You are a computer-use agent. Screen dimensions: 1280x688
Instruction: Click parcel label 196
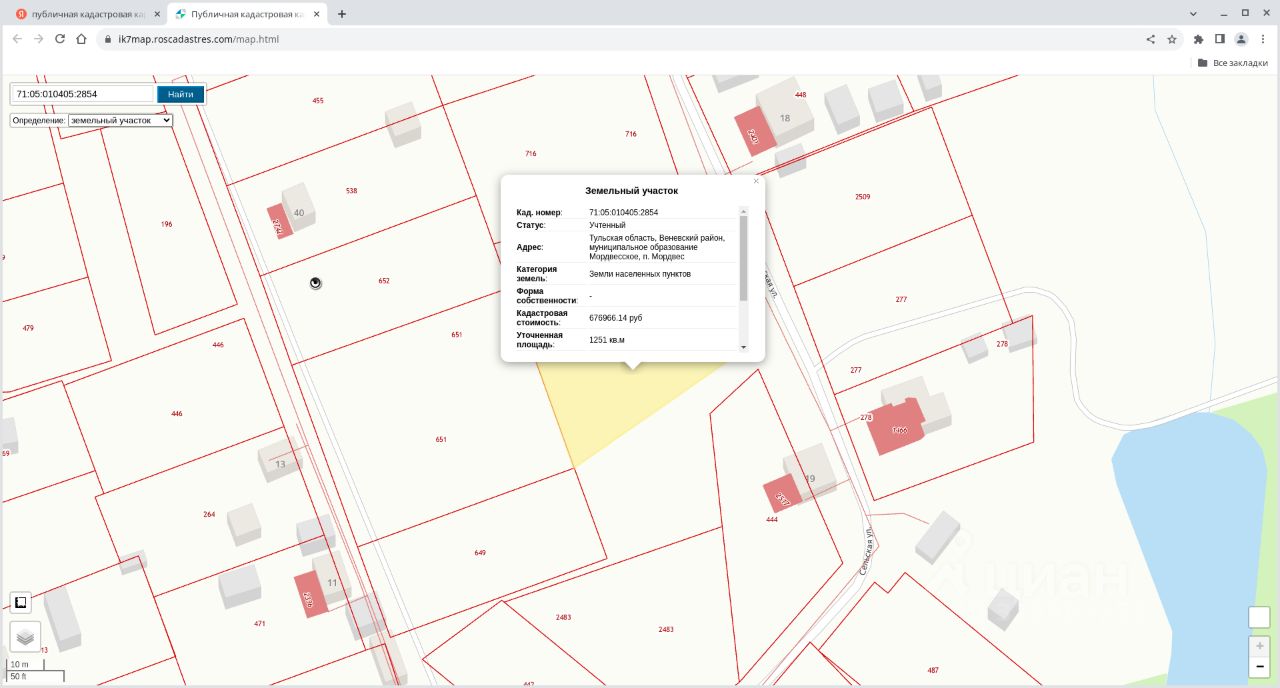coord(166,224)
